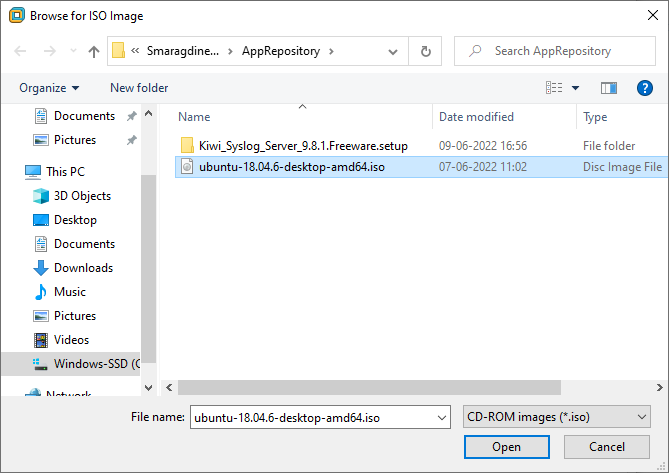Viewport: 669px width, 473px height.
Task: Refresh the AppRepository folder listing
Action: coord(425,51)
